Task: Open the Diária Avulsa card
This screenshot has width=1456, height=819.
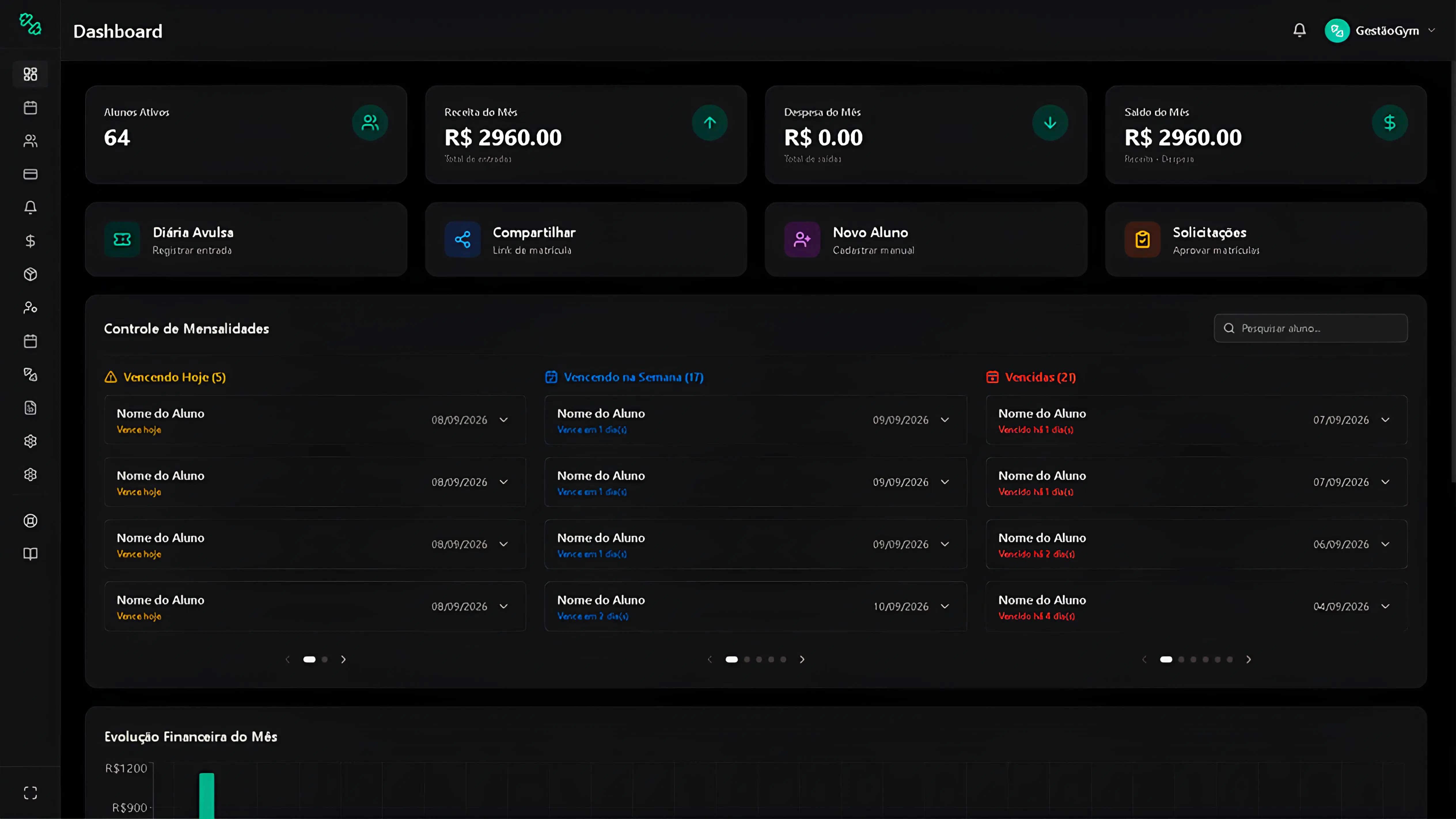Action: click(x=246, y=240)
